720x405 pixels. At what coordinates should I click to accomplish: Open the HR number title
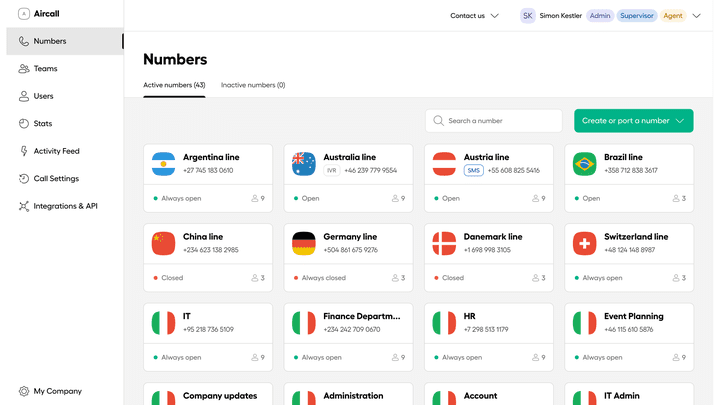[x=470, y=316]
